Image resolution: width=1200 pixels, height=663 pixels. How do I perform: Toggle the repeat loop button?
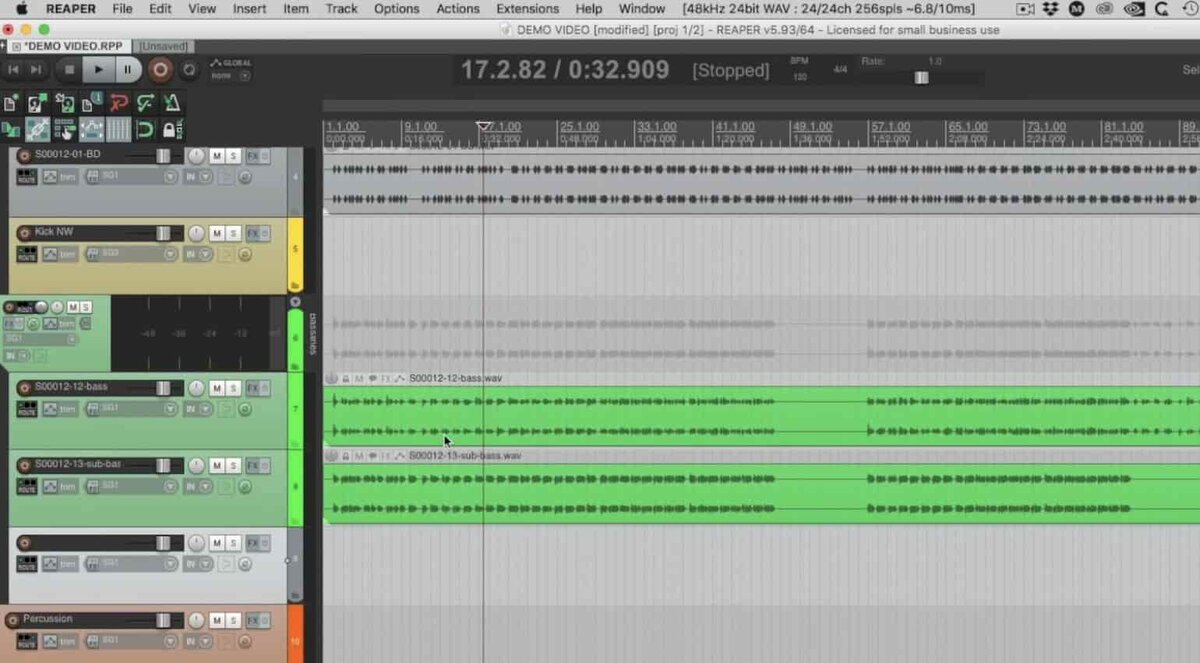click(189, 70)
